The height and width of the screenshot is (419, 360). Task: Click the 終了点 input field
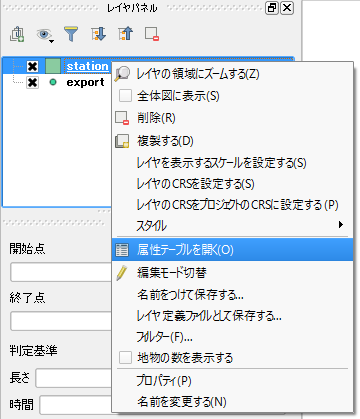[61, 321]
